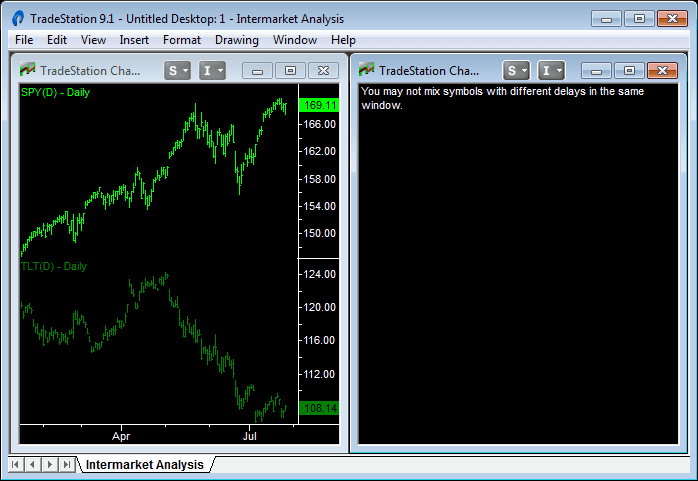Click the mixed-delays error message text
The height and width of the screenshot is (481, 698).
[503, 98]
